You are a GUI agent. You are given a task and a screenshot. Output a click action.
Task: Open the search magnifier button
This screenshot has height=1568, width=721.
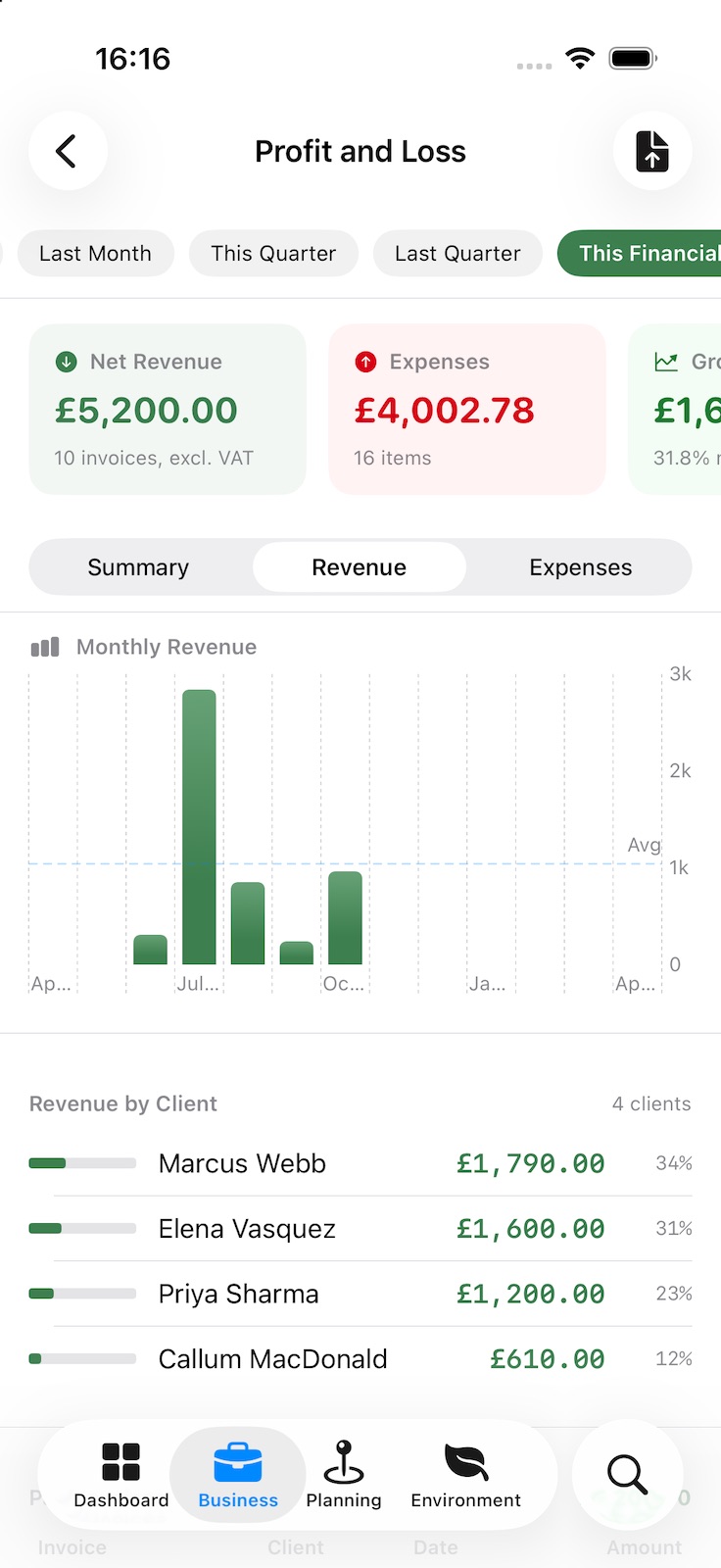point(627,1474)
